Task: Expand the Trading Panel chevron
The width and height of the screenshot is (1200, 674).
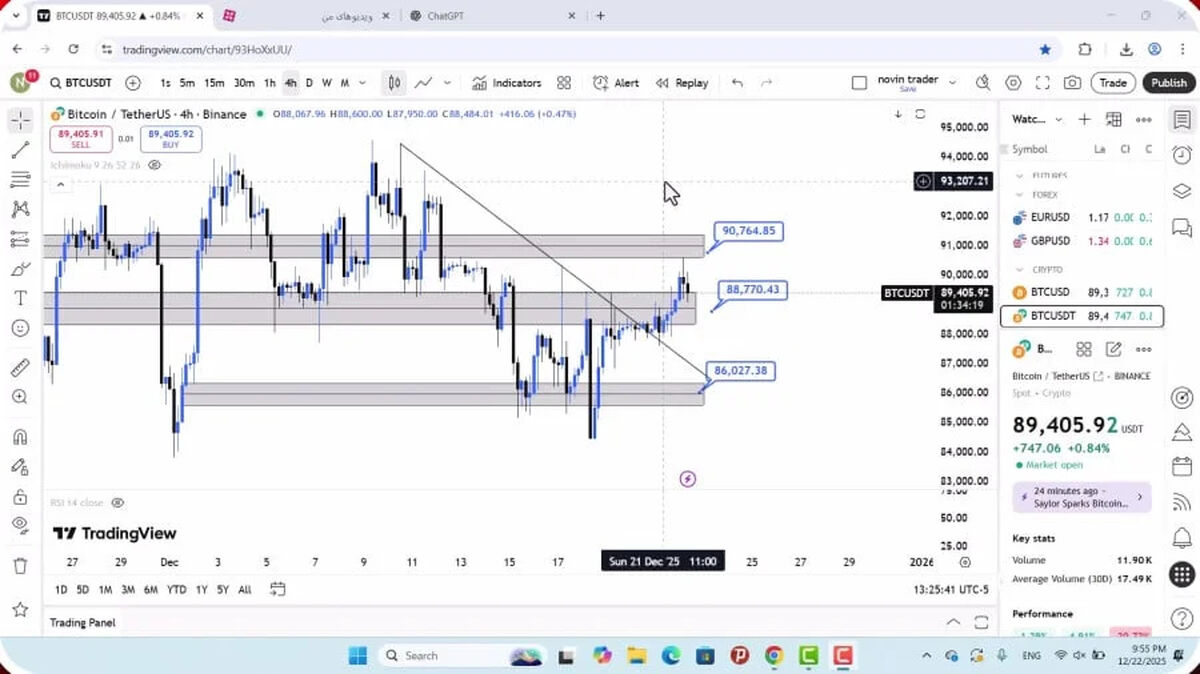Action: point(953,622)
